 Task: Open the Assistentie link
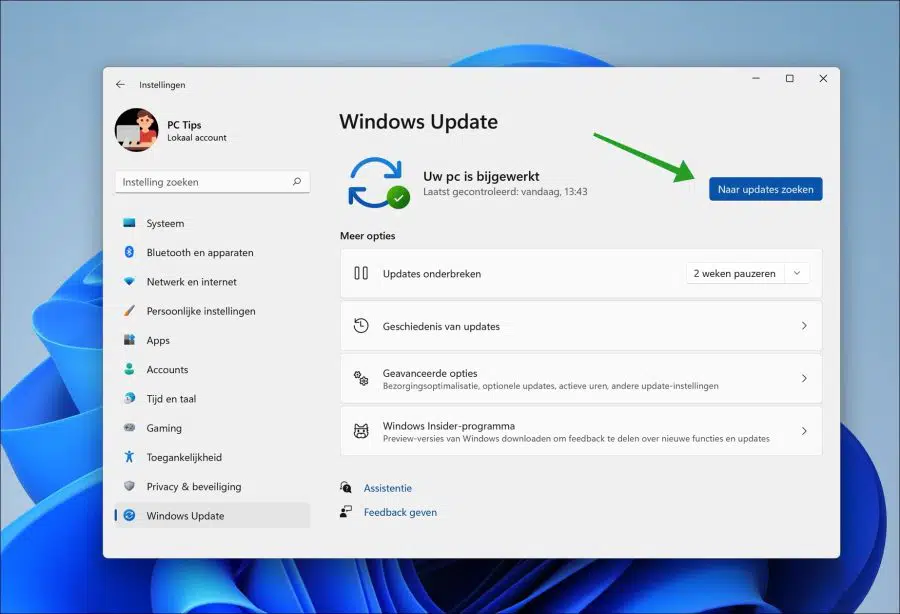pos(387,488)
